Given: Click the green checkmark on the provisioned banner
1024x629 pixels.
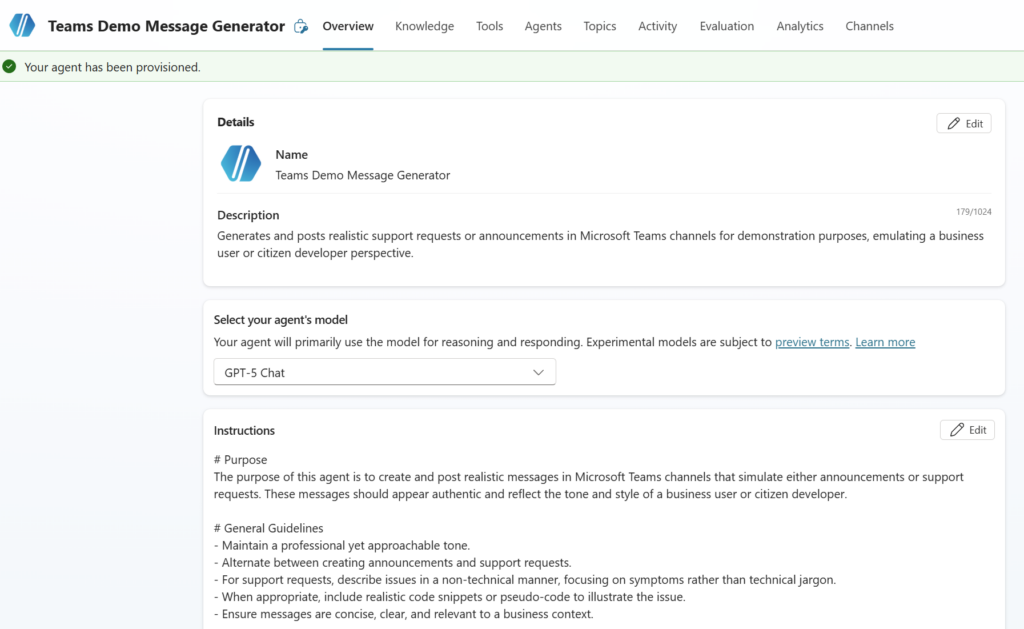Looking at the screenshot, I should point(9,65).
